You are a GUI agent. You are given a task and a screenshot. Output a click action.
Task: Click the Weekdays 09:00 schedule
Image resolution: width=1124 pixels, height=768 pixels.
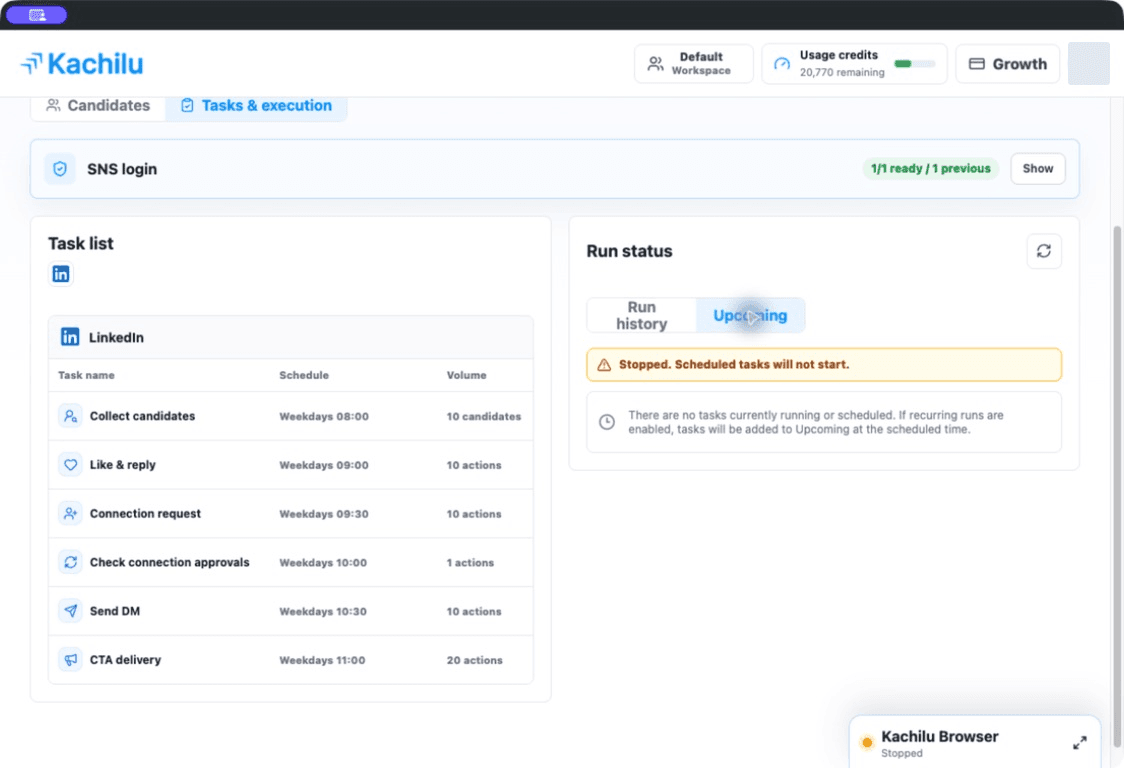pyautogui.click(x=324, y=465)
